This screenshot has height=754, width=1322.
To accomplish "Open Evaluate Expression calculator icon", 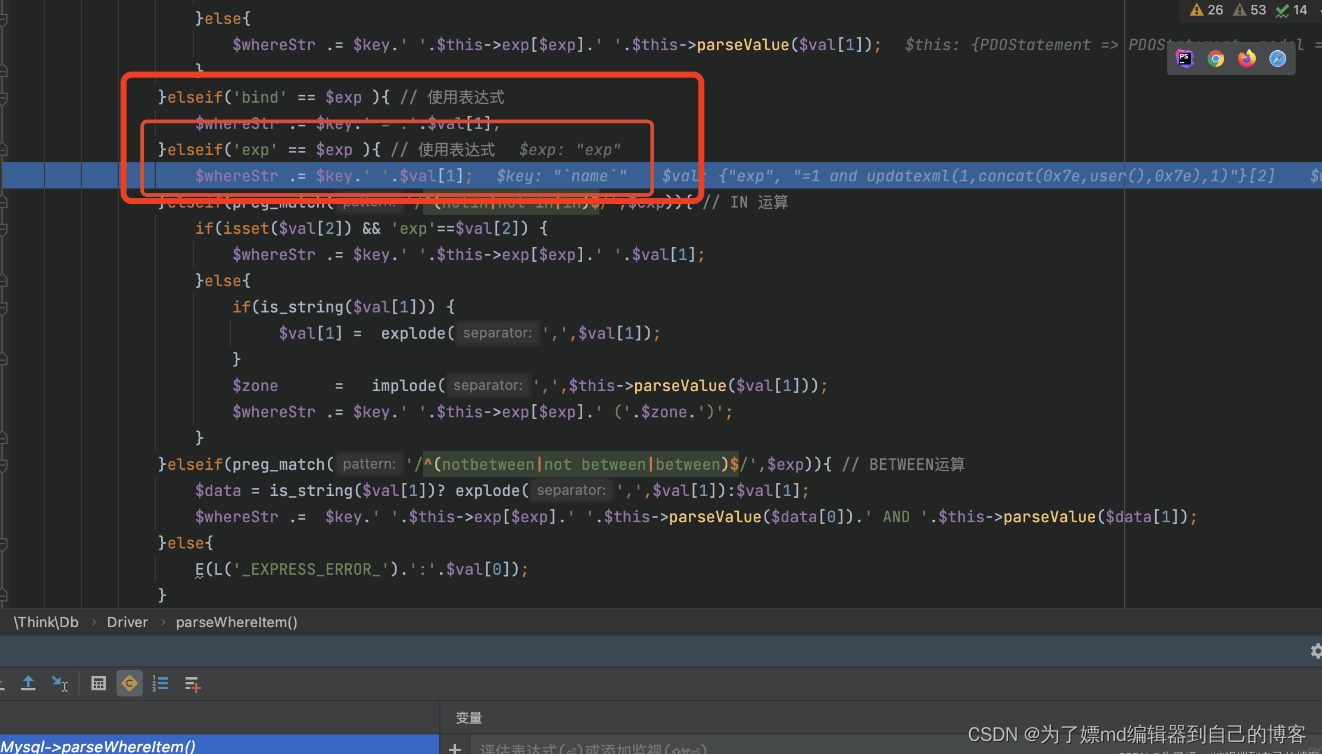I will tap(98, 683).
